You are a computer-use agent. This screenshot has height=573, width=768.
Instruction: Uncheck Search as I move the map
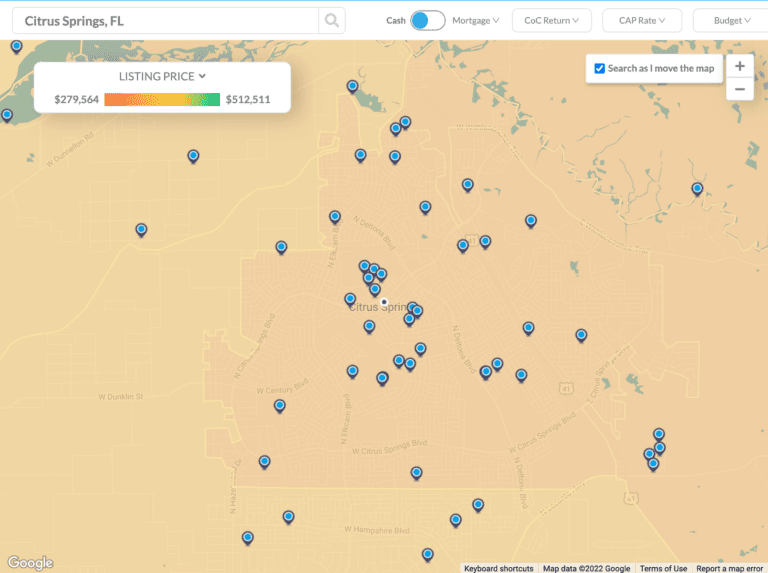point(599,68)
